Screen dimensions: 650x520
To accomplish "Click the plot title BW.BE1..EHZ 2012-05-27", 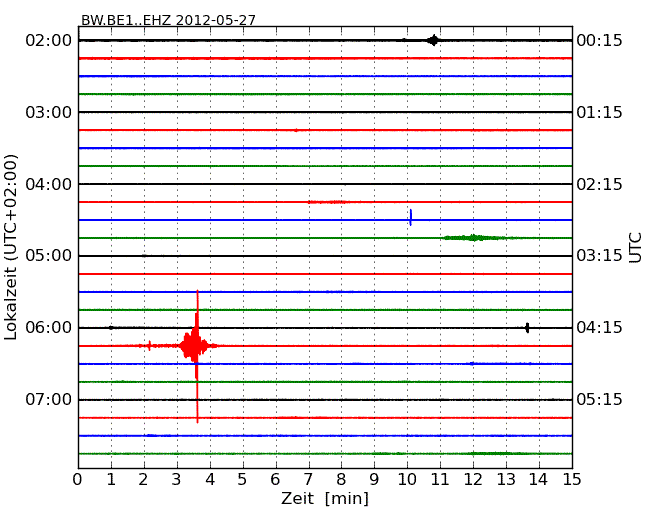I will coord(168,19).
